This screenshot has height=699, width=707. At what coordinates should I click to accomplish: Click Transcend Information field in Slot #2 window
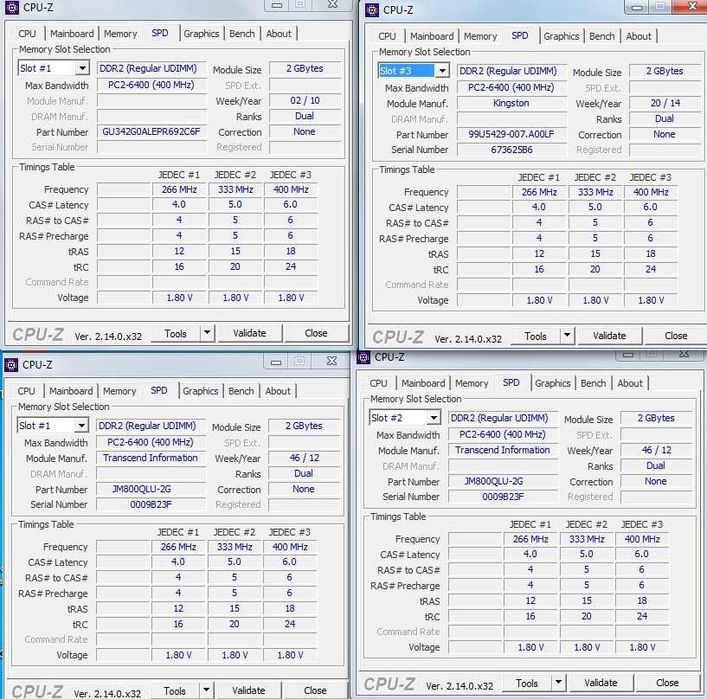pos(503,450)
